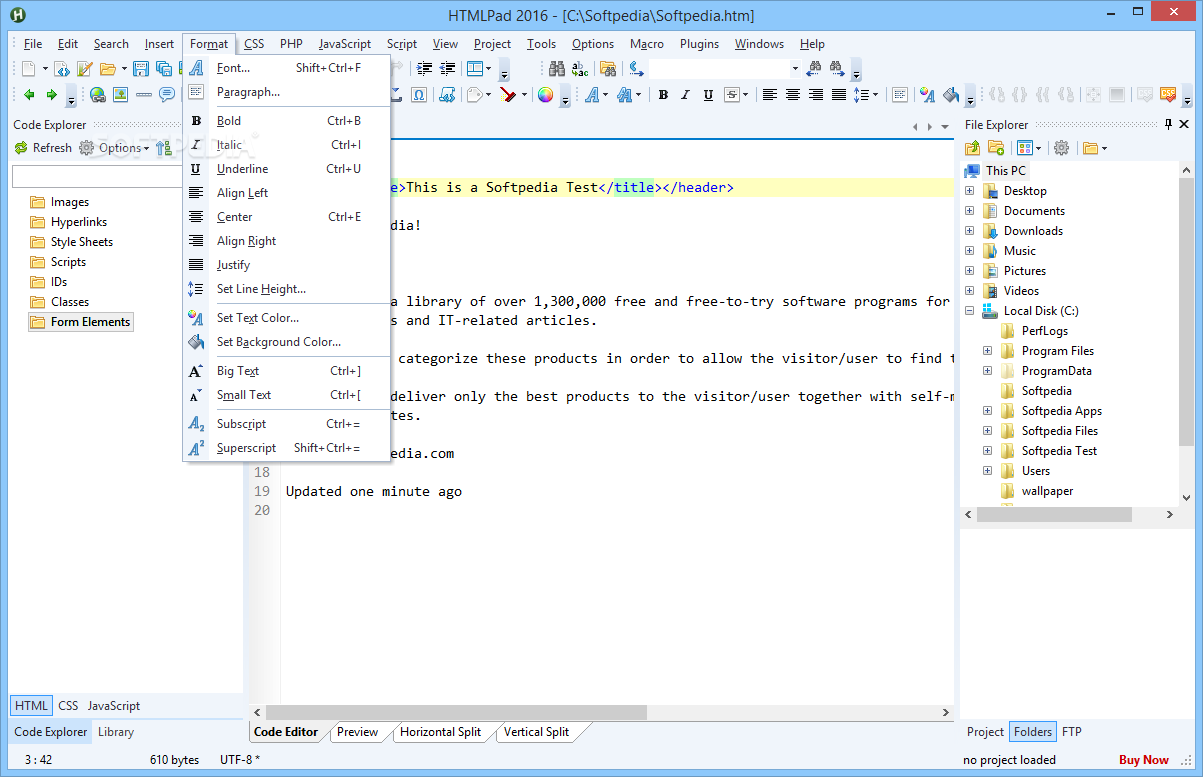Expand the Program Files folder node
The image size is (1203, 777).
click(x=987, y=351)
